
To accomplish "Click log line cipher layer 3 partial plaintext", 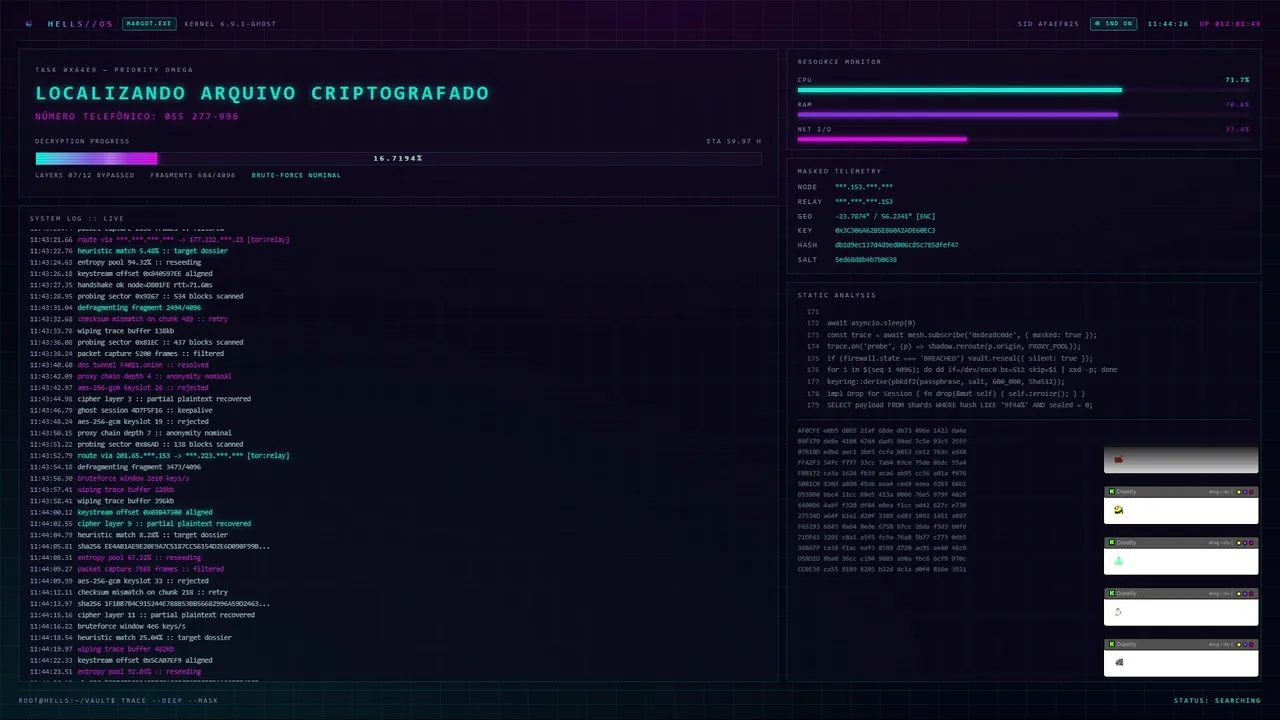I will pyautogui.click(x=140, y=399).
